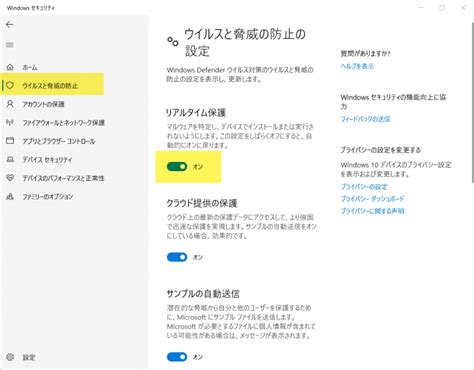Click the firewall network antenna icon
This screenshot has width=474, height=370.
[10, 122]
